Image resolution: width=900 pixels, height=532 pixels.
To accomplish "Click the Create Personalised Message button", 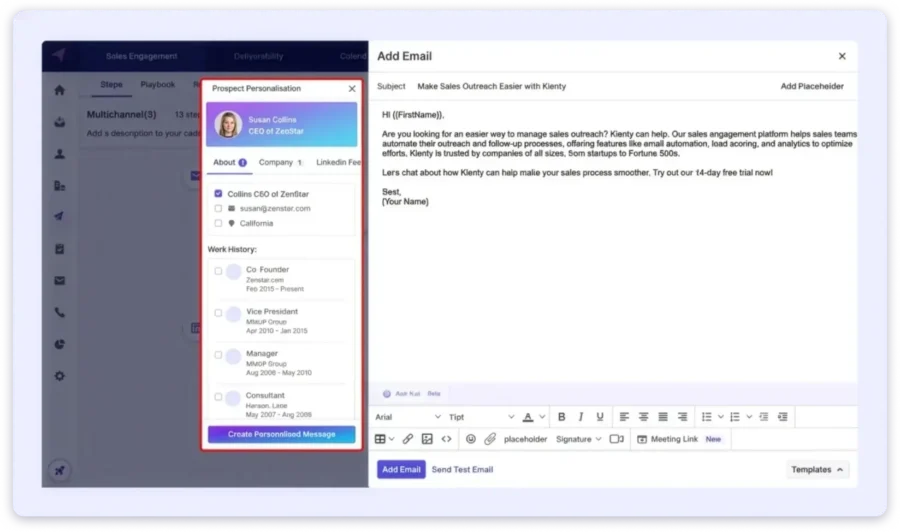I will (281, 434).
